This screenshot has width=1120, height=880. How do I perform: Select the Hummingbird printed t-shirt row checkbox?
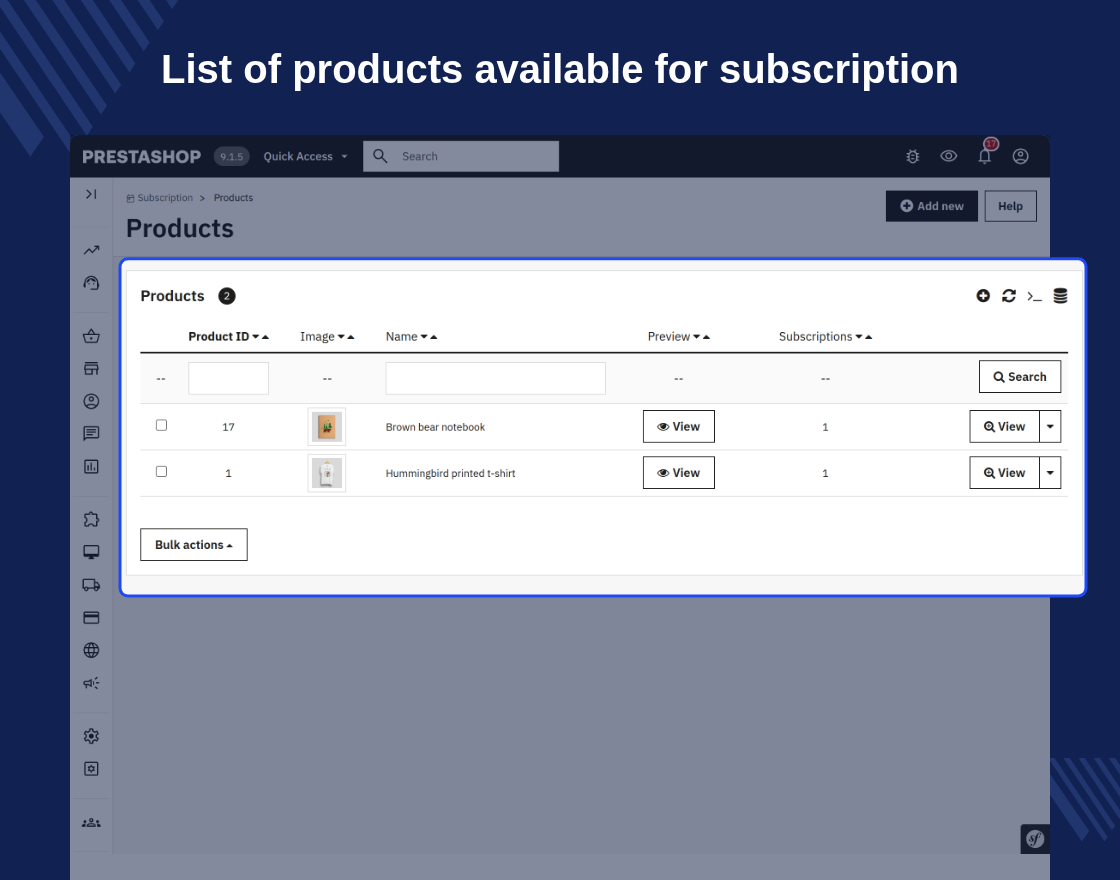tap(161, 471)
